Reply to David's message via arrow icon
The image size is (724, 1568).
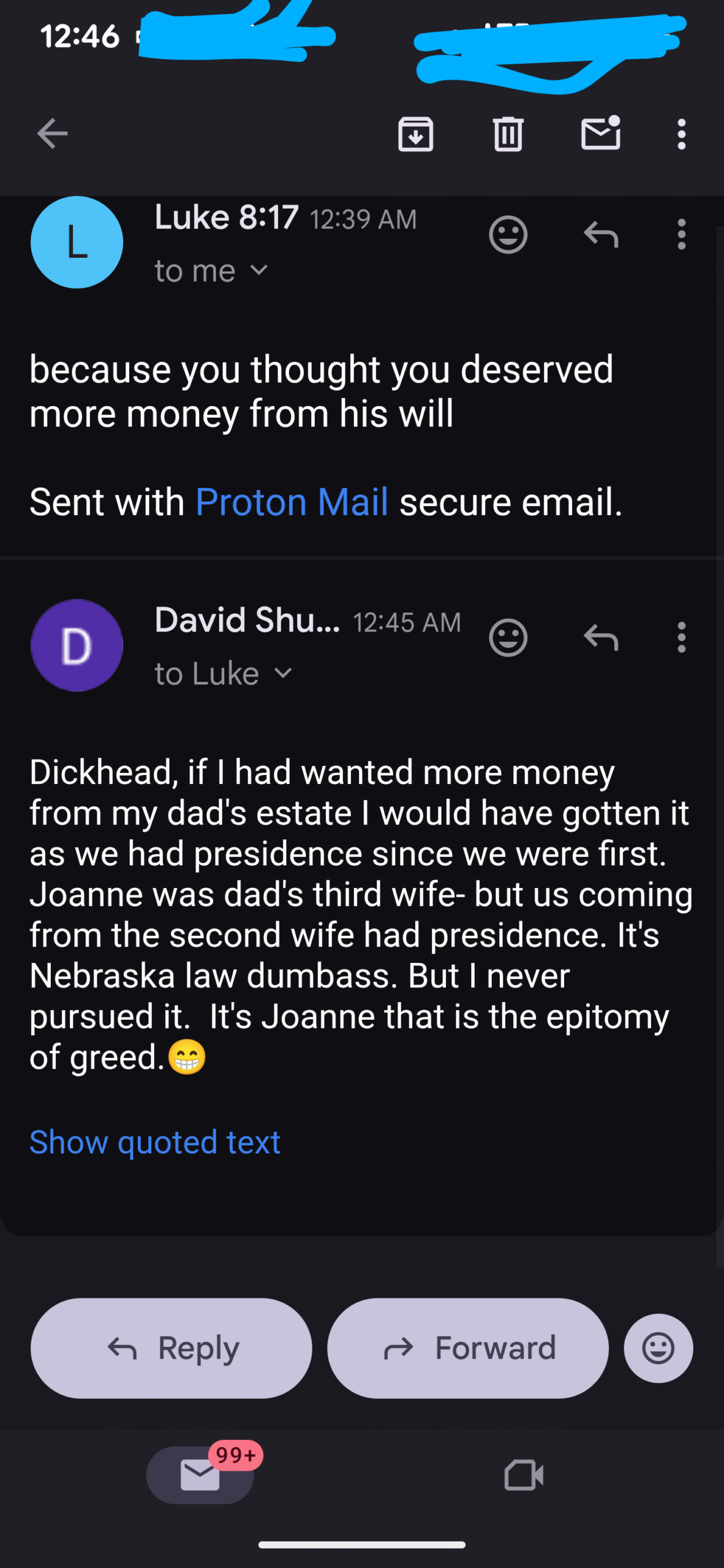[x=601, y=638]
